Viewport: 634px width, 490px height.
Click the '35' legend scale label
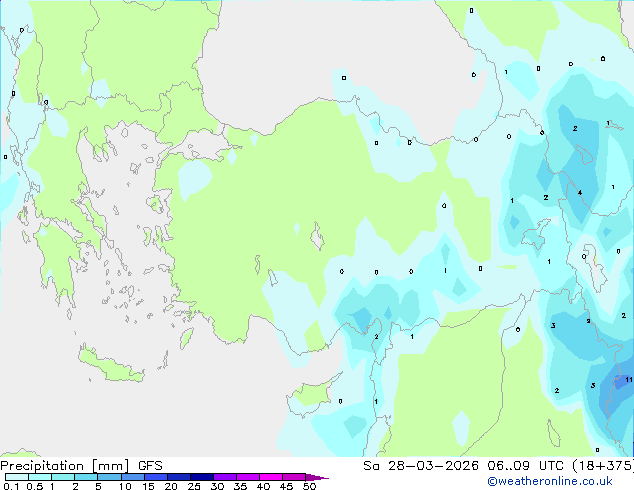click(x=240, y=486)
